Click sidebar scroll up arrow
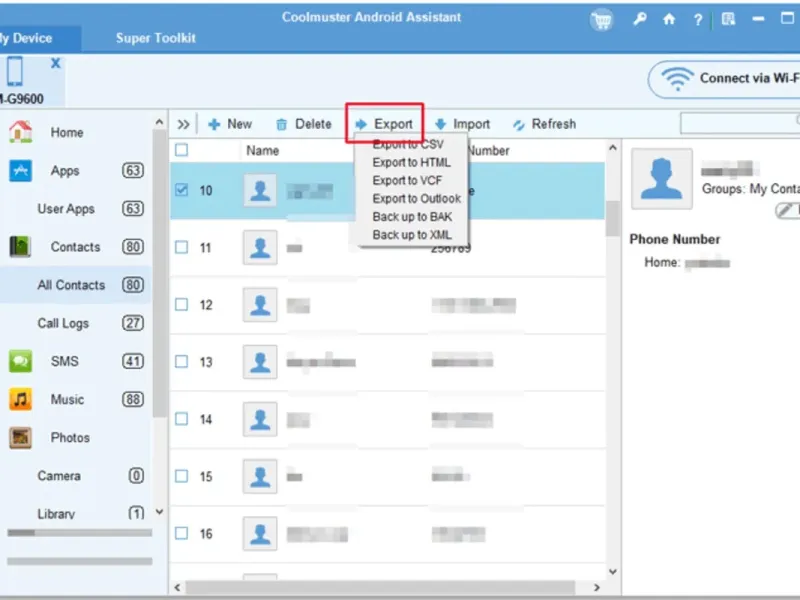The image size is (800, 600). [159, 122]
